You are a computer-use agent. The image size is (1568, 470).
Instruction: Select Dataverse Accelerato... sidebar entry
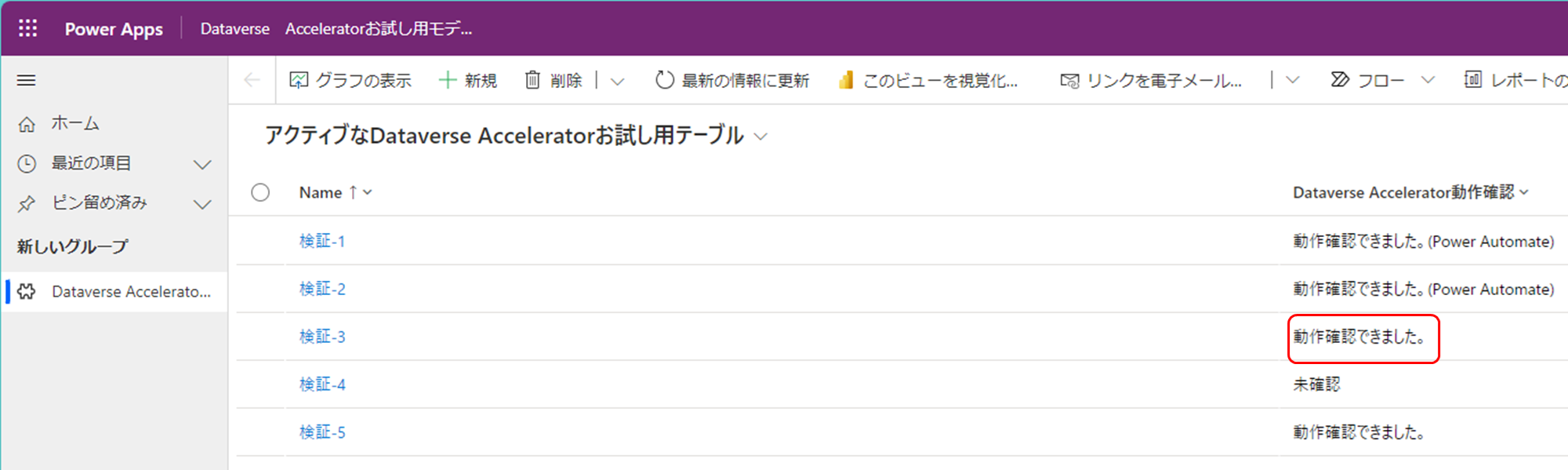[115, 291]
